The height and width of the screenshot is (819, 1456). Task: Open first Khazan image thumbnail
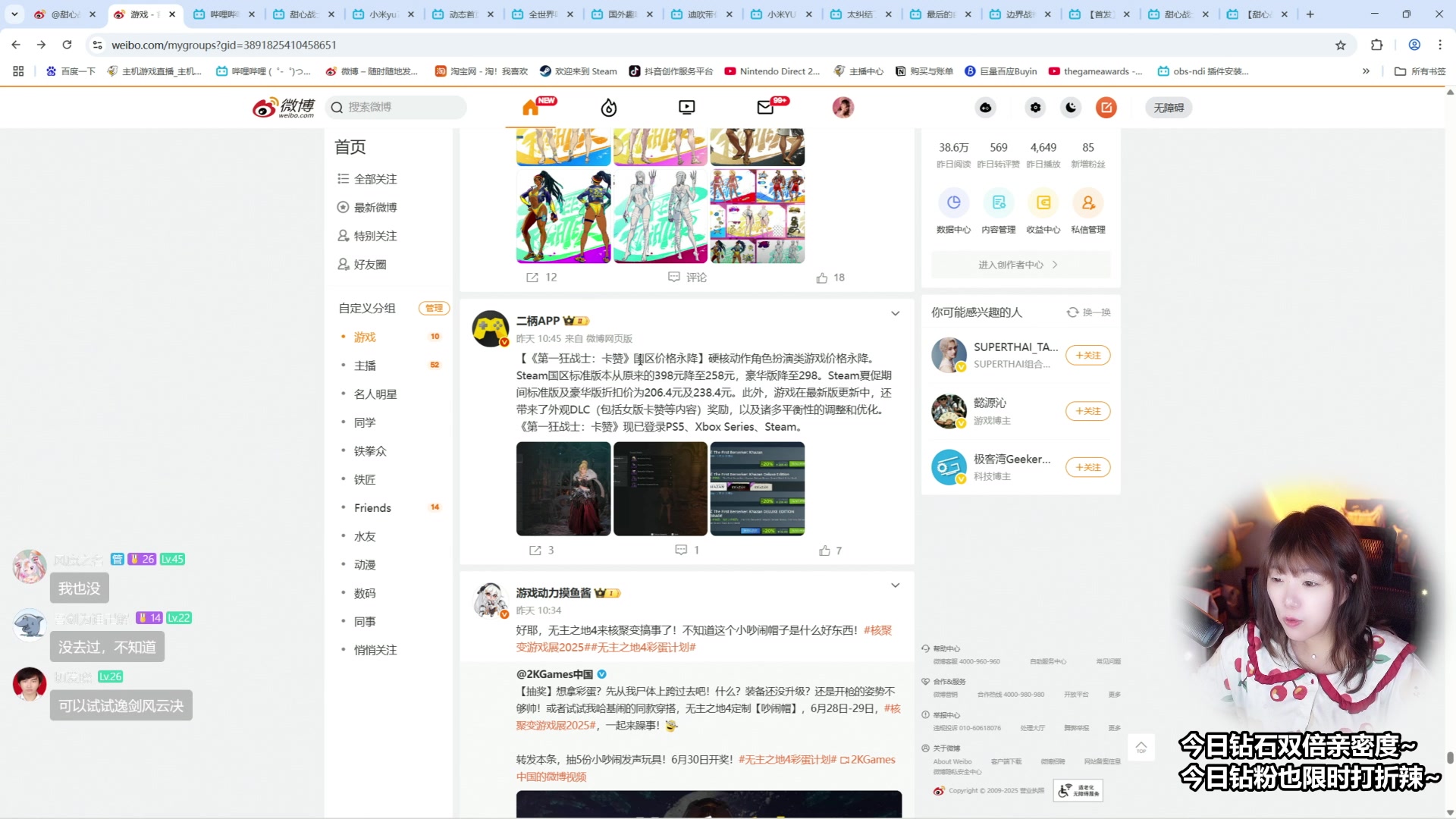click(x=563, y=489)
